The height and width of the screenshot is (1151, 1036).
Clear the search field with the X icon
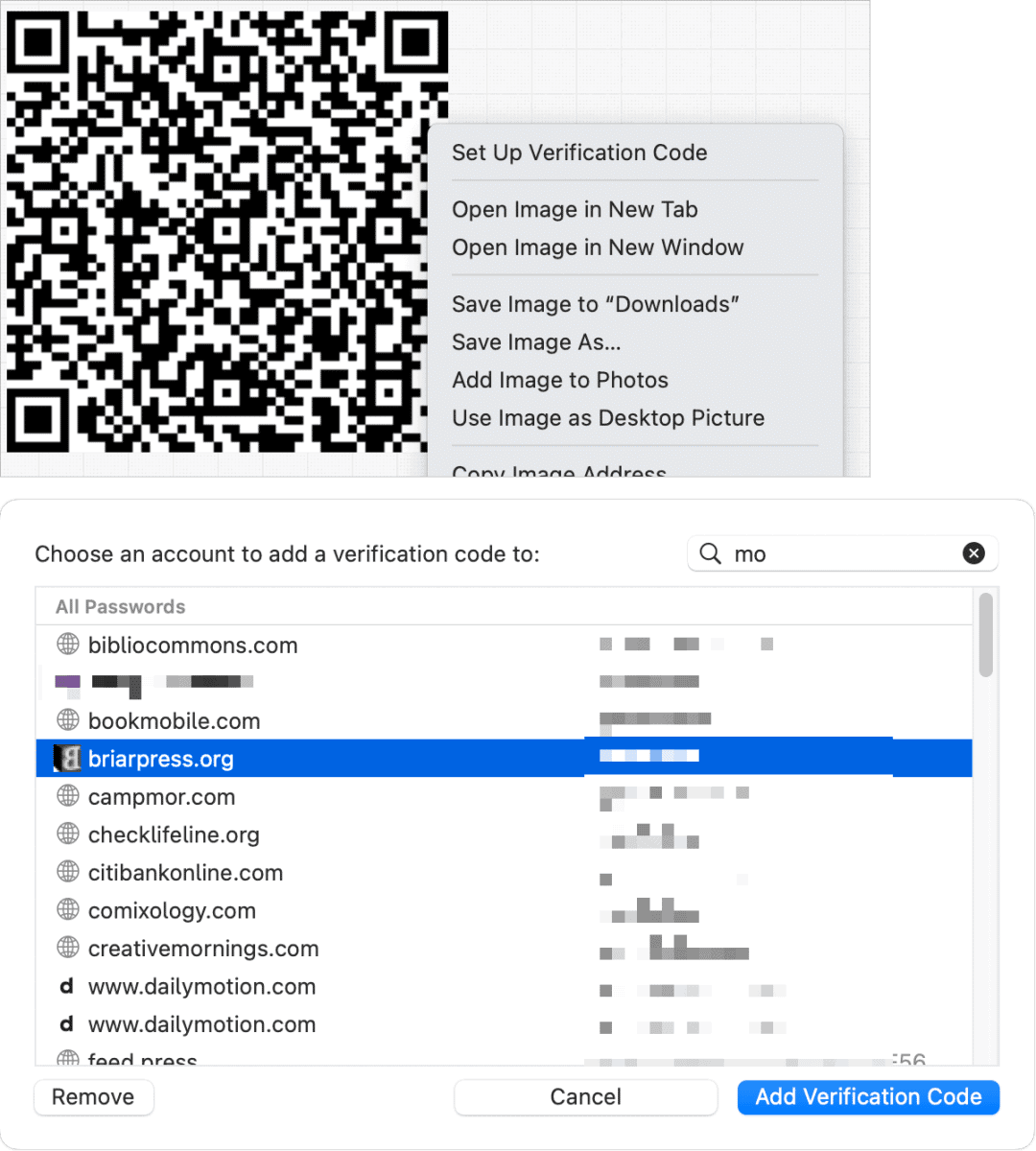pyautogui.click(x=974, y=553)
